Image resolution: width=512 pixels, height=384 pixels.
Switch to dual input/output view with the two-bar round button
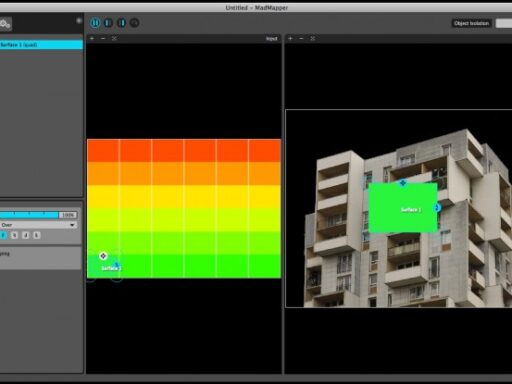(95, 23)
